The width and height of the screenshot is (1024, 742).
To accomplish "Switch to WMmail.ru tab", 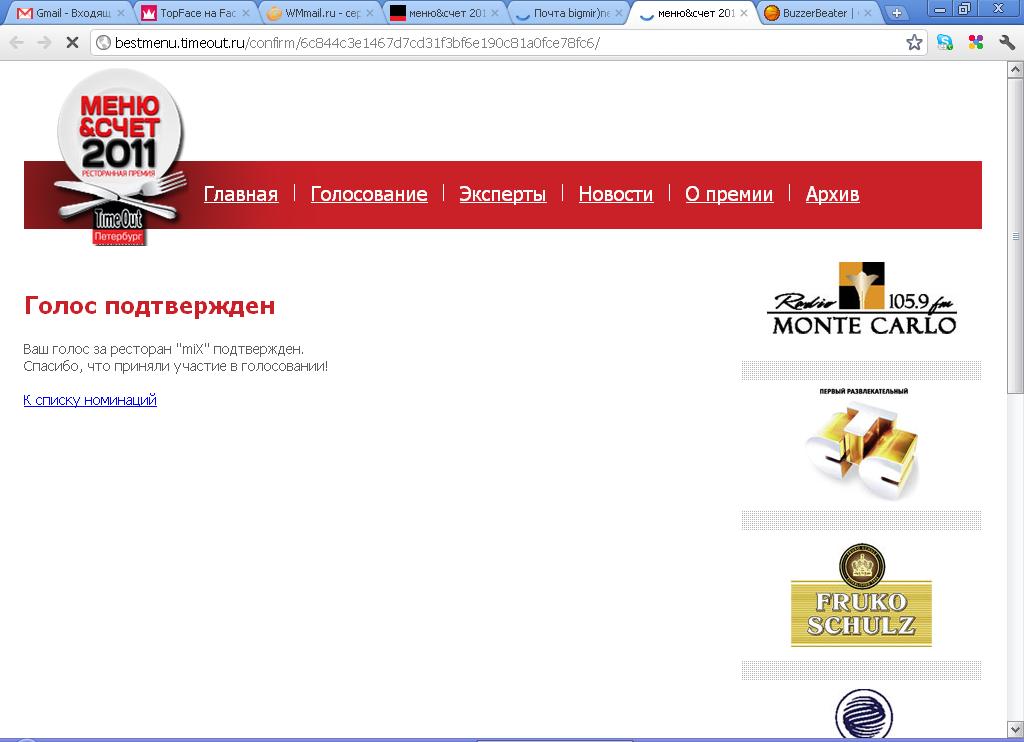I will [x=320, y=13].
